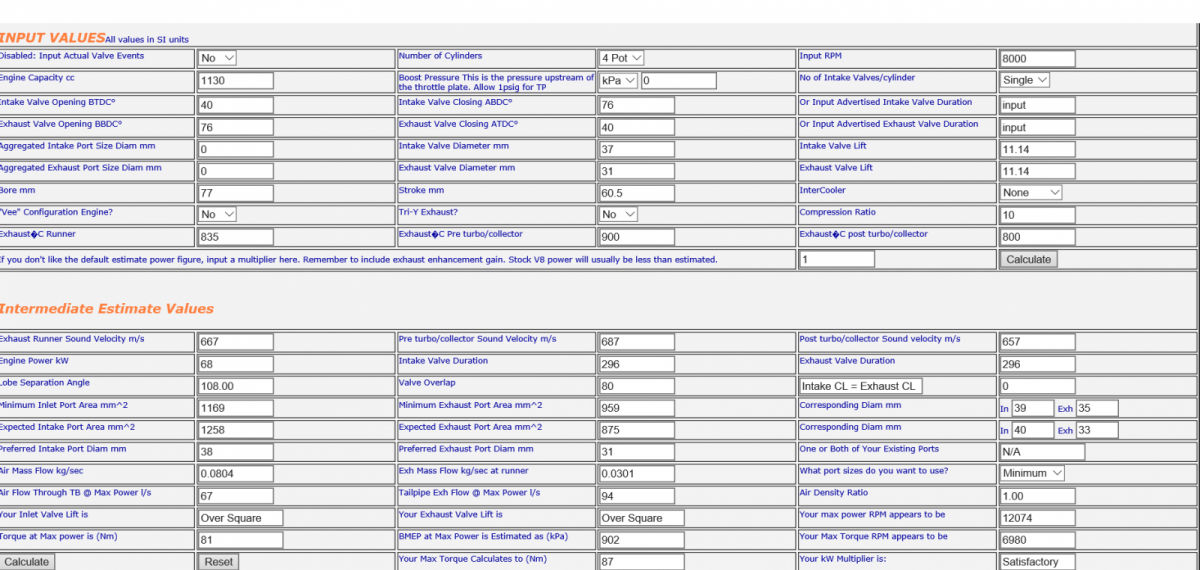Open the InterCooler dropdown set to None

[1031, 192]
